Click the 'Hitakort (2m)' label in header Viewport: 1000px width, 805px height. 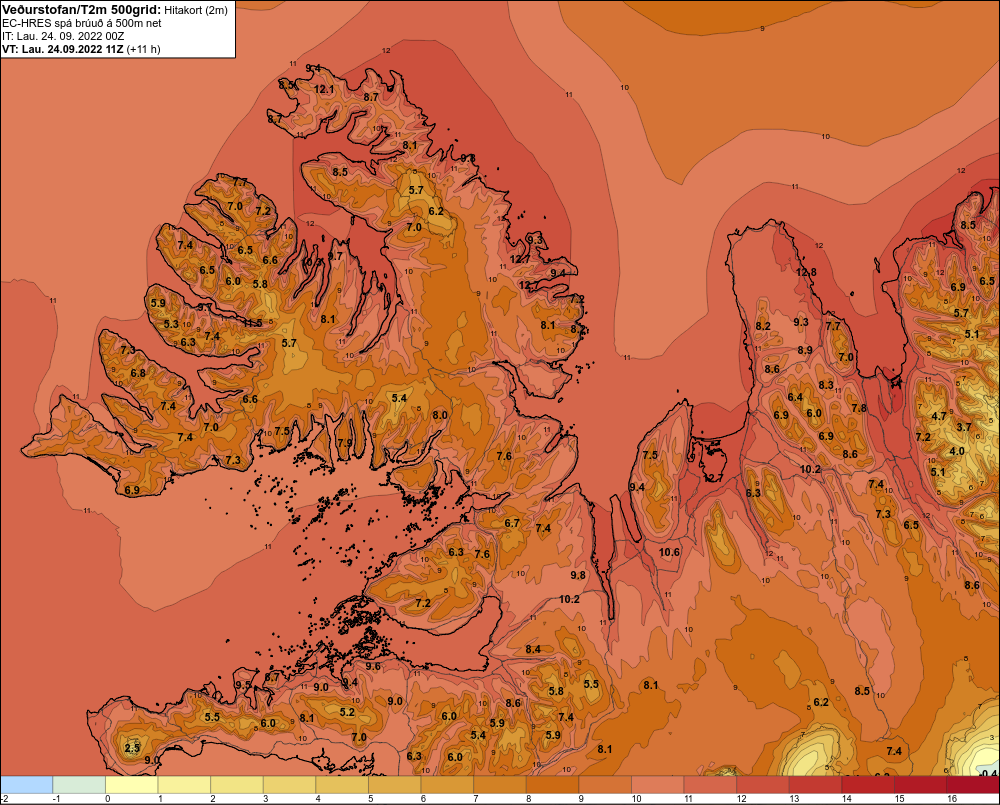pos(196,10)
